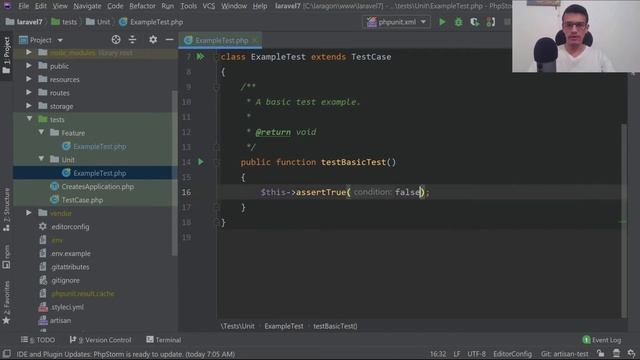The height and width of the screenshot is (360, 640).
Task: Run the phpunit.xml configuration
Action: (x=442, y=22)
